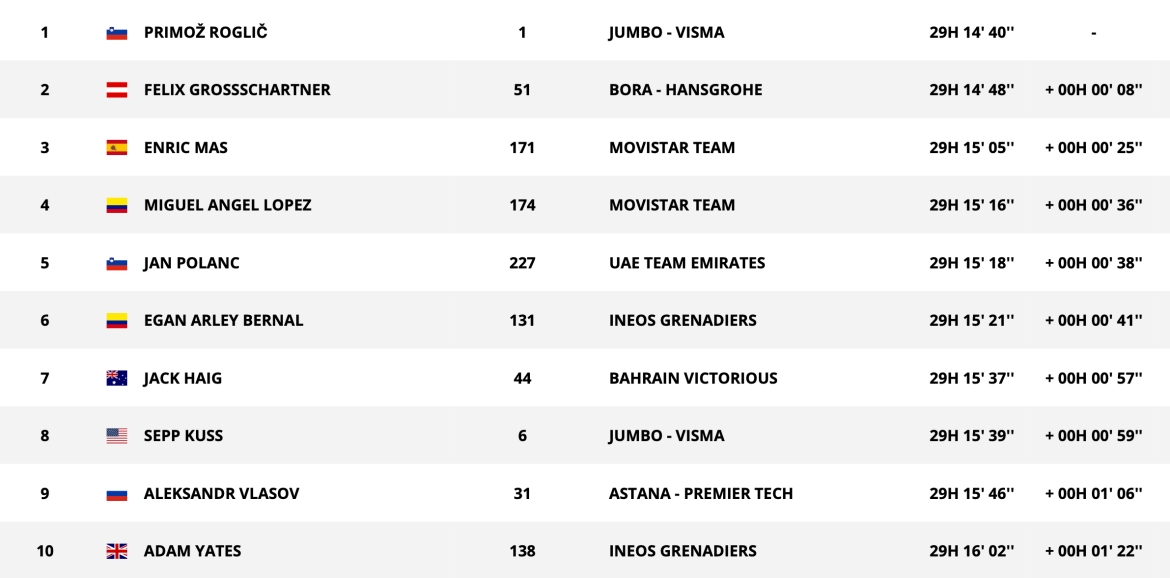
Task: Open rider Primož Roglič's profile
Action: [205, 32]
